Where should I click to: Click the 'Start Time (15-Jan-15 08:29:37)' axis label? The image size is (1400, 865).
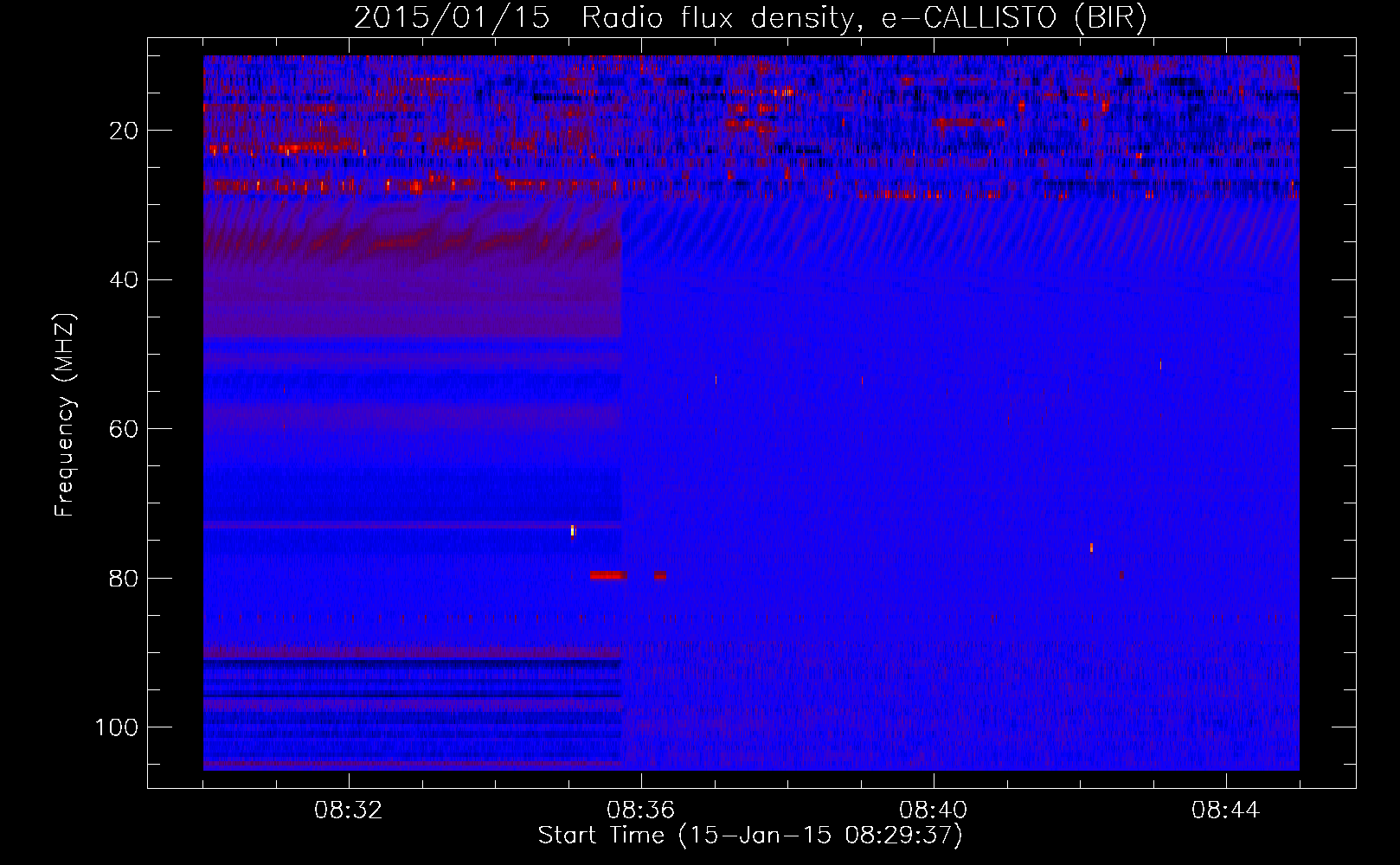750,836
